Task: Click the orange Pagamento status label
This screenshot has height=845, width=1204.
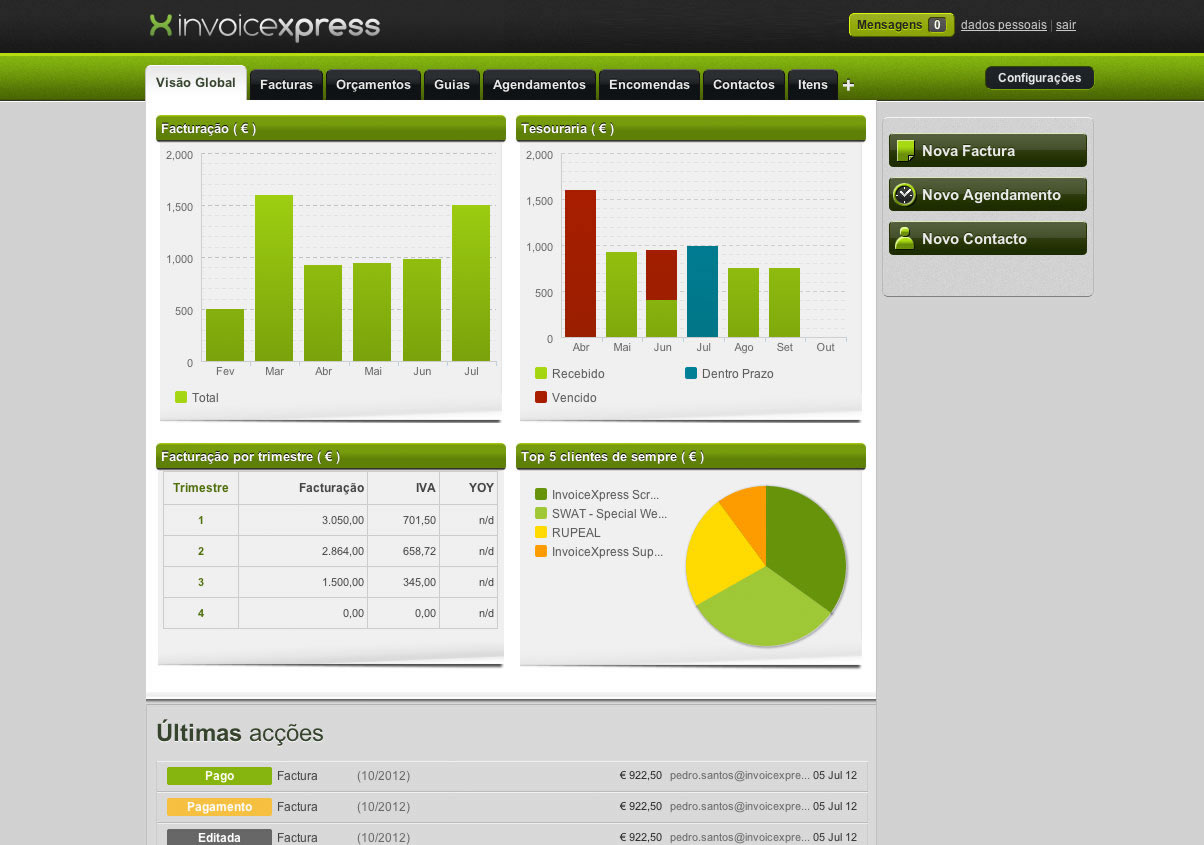Action: point(219,807)
